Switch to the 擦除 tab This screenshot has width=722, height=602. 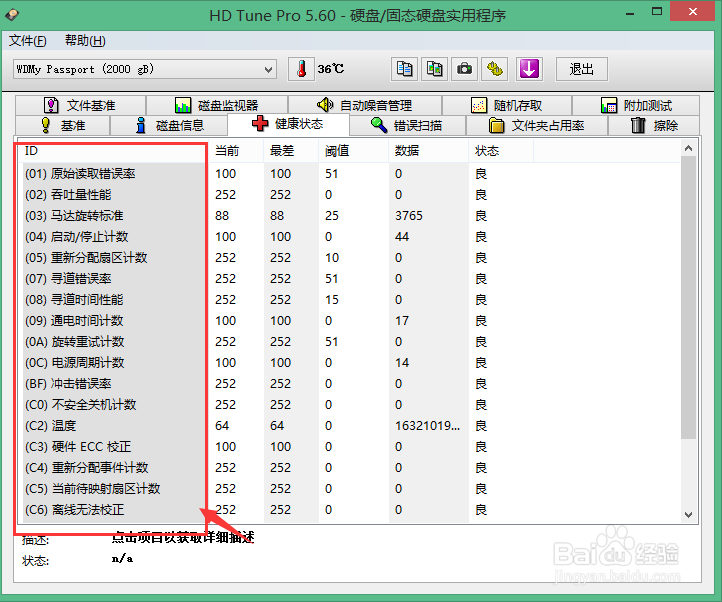pos(654,125)
